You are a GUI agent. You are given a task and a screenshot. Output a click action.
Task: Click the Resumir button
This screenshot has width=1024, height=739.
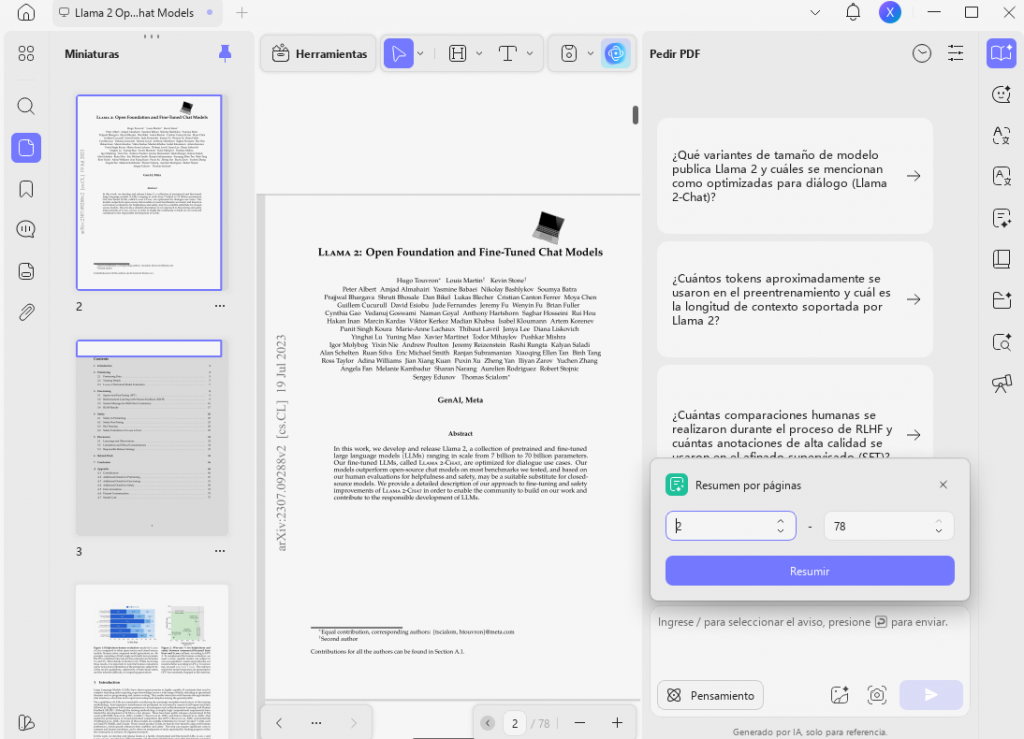[810, 571]
